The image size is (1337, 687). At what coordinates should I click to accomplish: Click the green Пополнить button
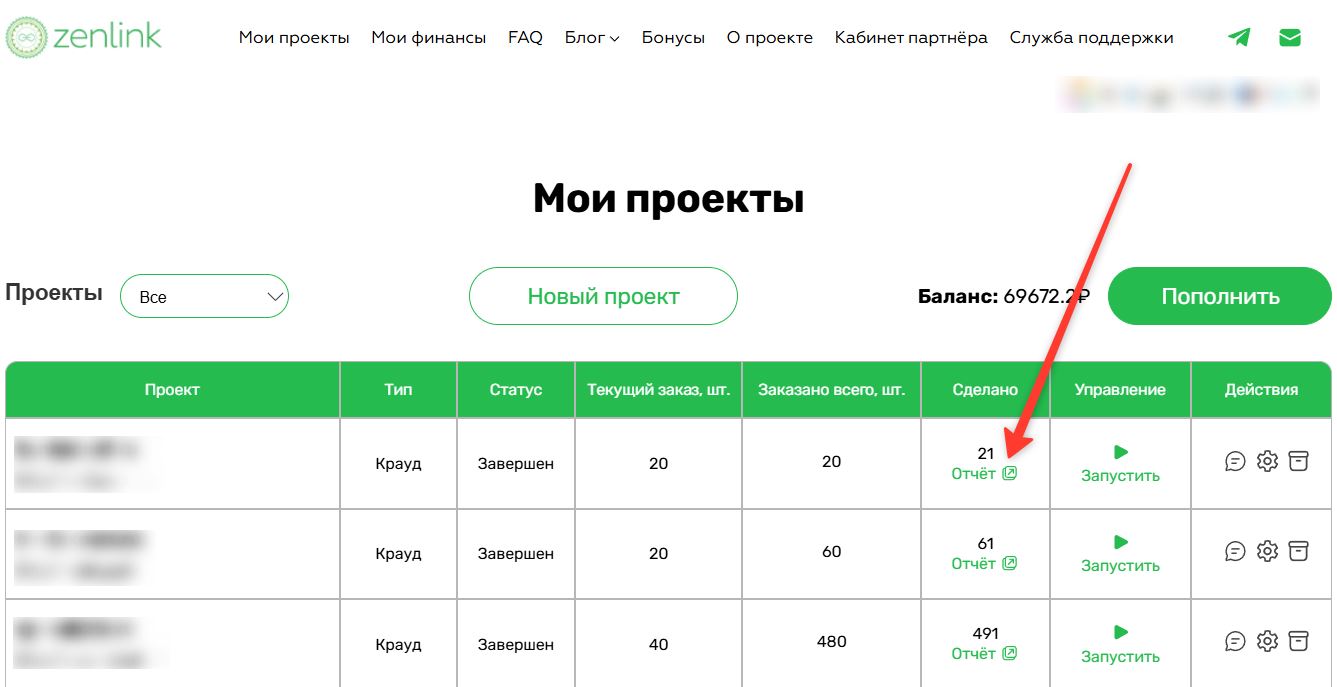(1219, 296)
